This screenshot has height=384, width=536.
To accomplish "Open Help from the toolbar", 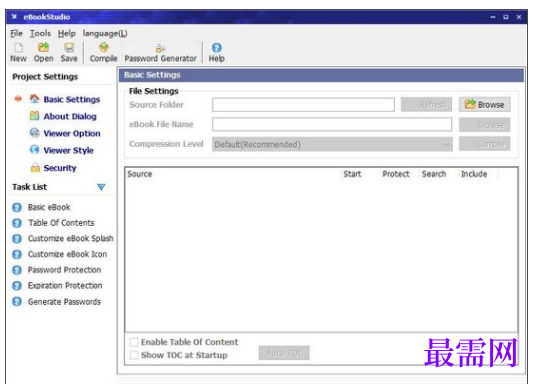I will click(x=217, y=52).
